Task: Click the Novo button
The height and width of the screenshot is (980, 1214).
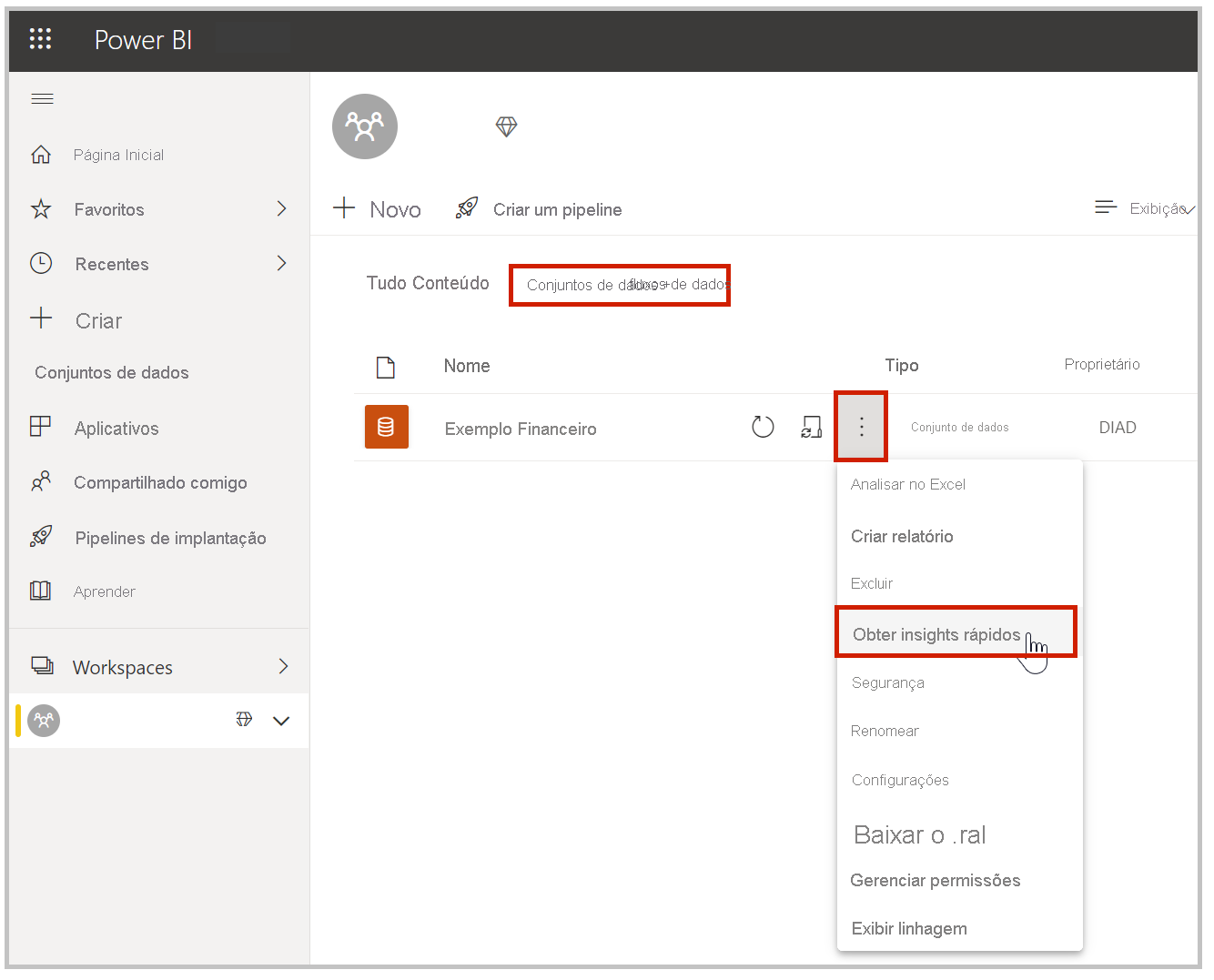Action: click(x=377, y=209)
